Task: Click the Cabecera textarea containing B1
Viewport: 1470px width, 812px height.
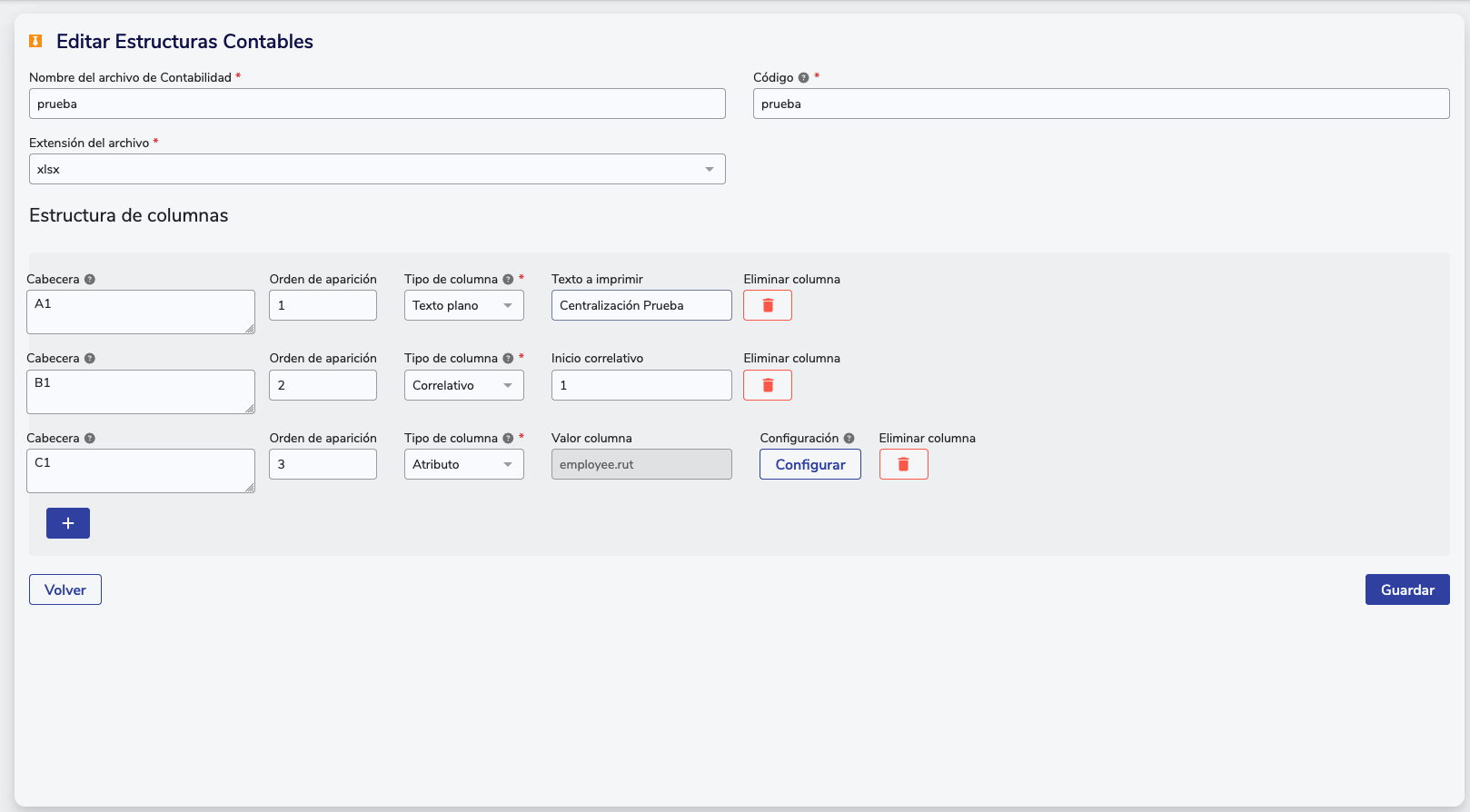Action: coord(140,391)
